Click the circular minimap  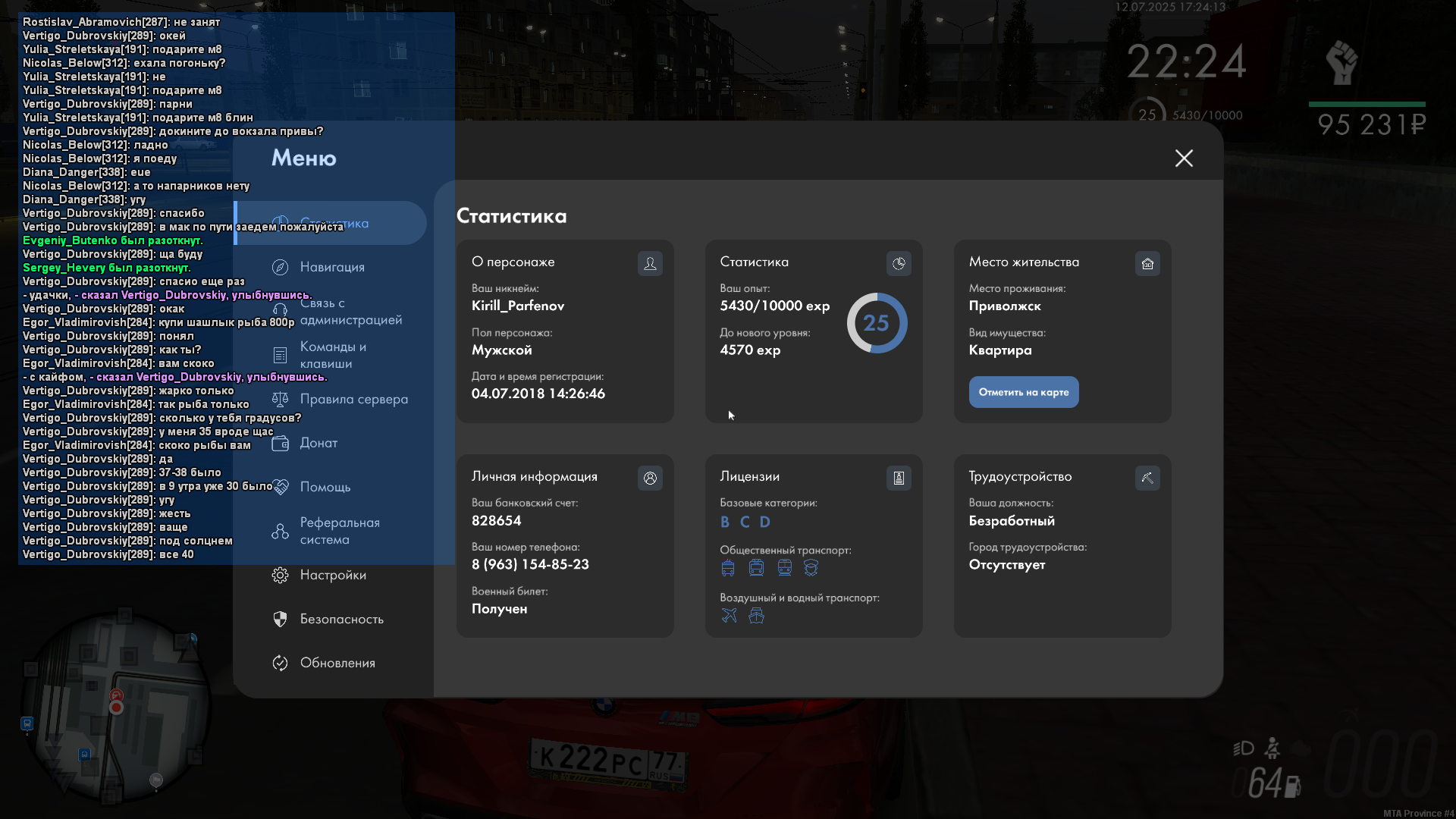[115, 705]
